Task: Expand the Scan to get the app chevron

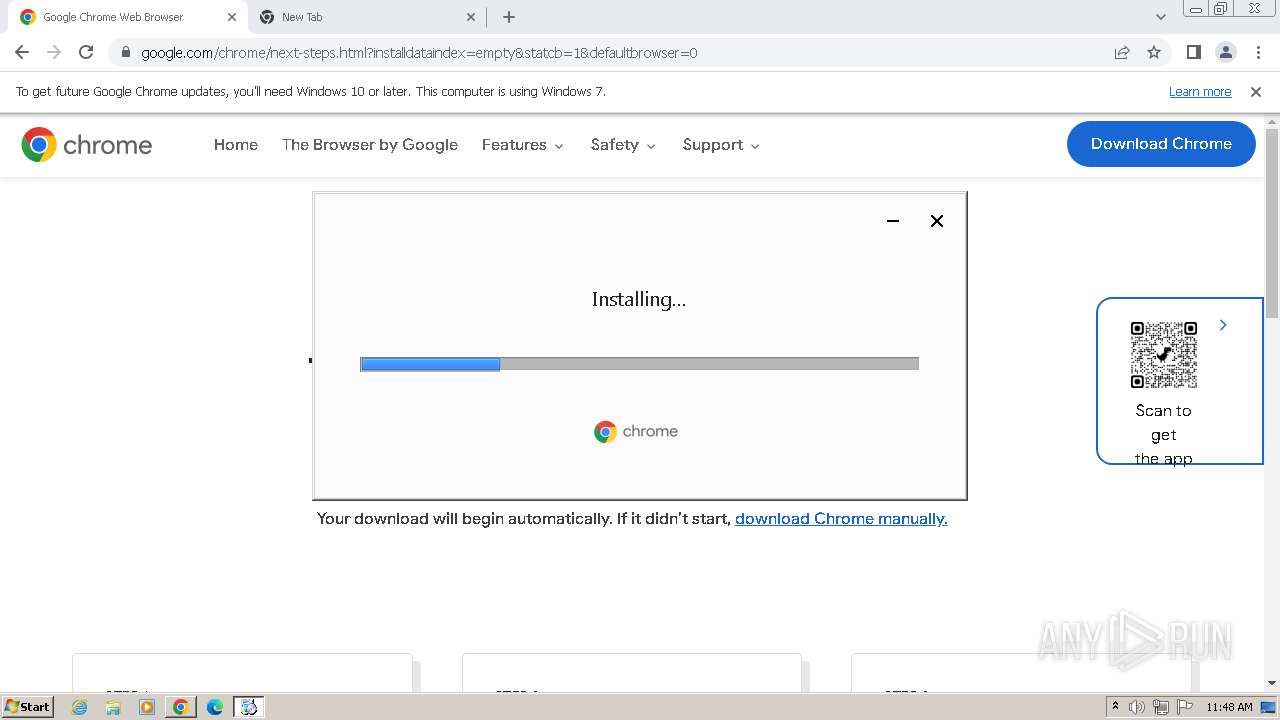Action: tap(1223, 325)
